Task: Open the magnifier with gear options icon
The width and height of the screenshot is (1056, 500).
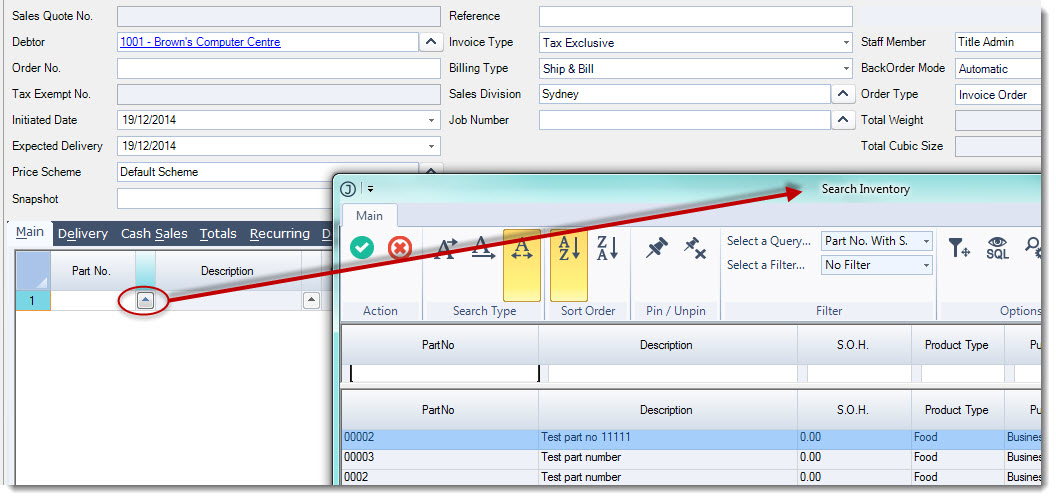Action: (x=1034, y=248)
